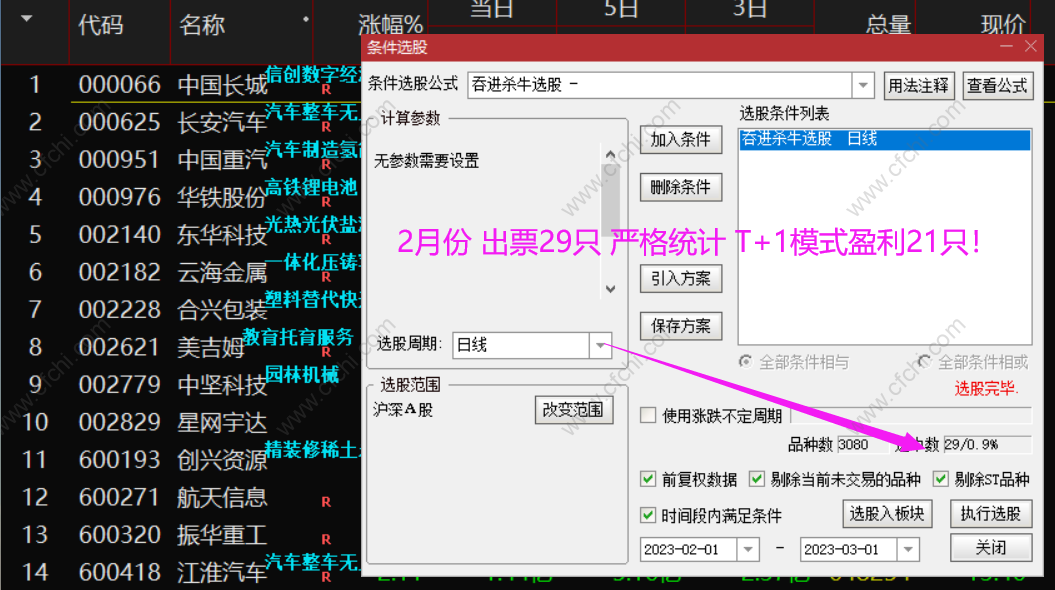Open the 用法注释 usage notes
The width and height of the screenshot is (1055, 590).
[x=918, y=85]
